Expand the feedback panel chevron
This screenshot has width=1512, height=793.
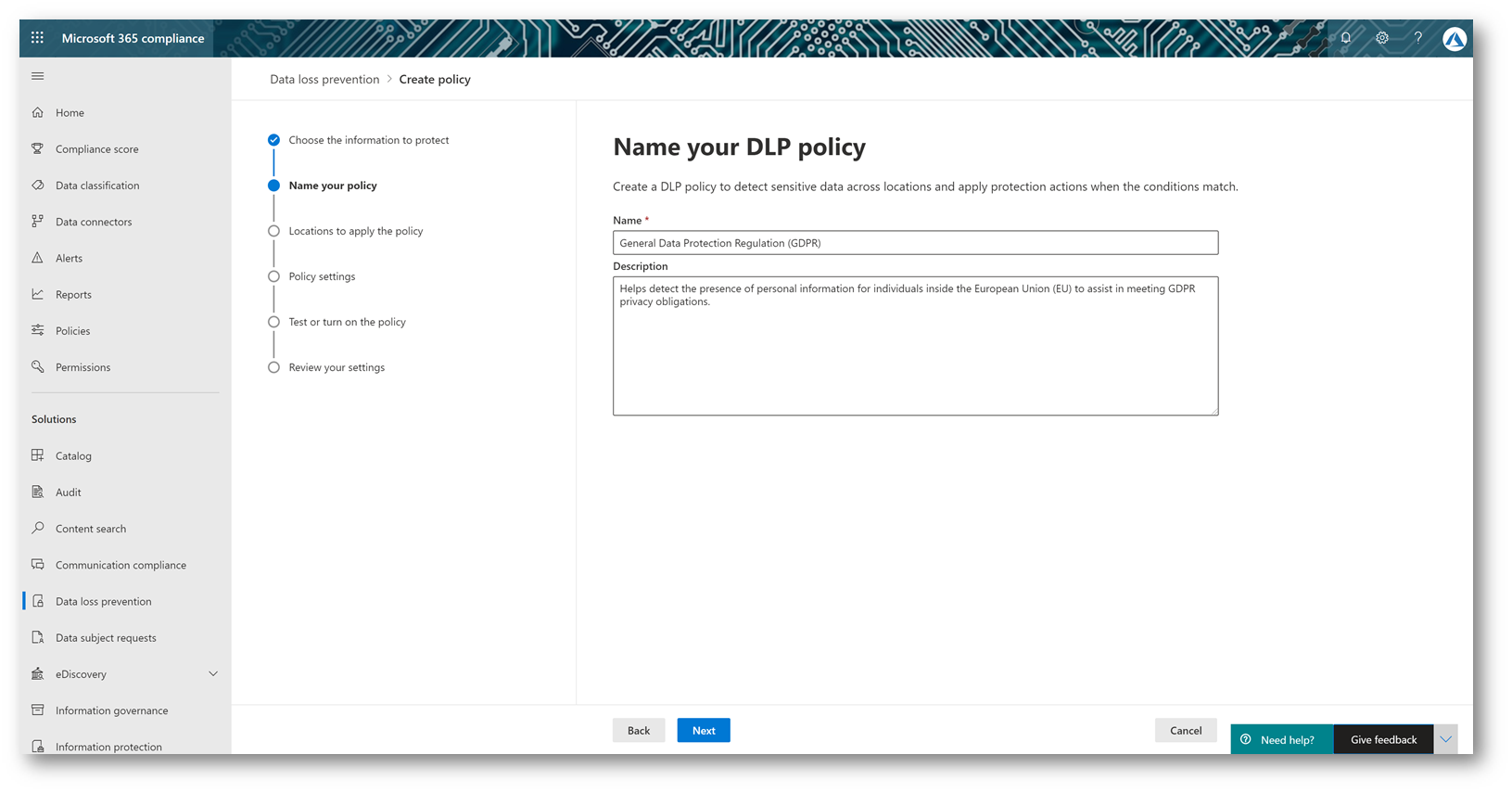coord(1446,739)
